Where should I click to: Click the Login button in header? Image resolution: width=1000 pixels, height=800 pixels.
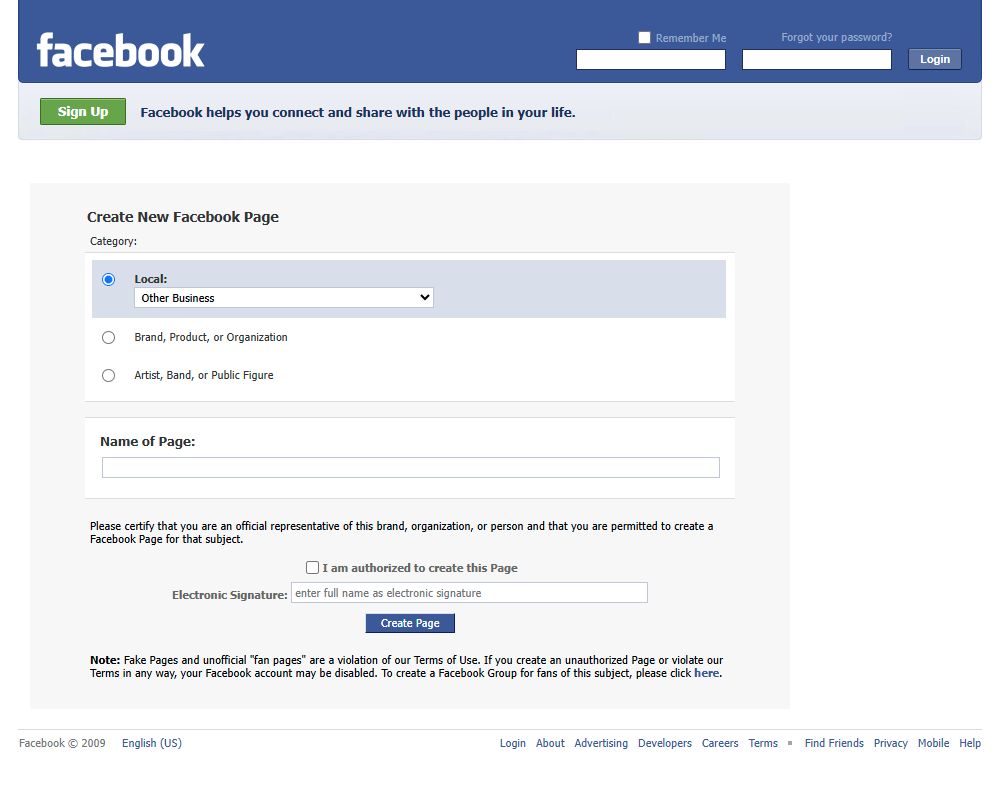(934, 59)
